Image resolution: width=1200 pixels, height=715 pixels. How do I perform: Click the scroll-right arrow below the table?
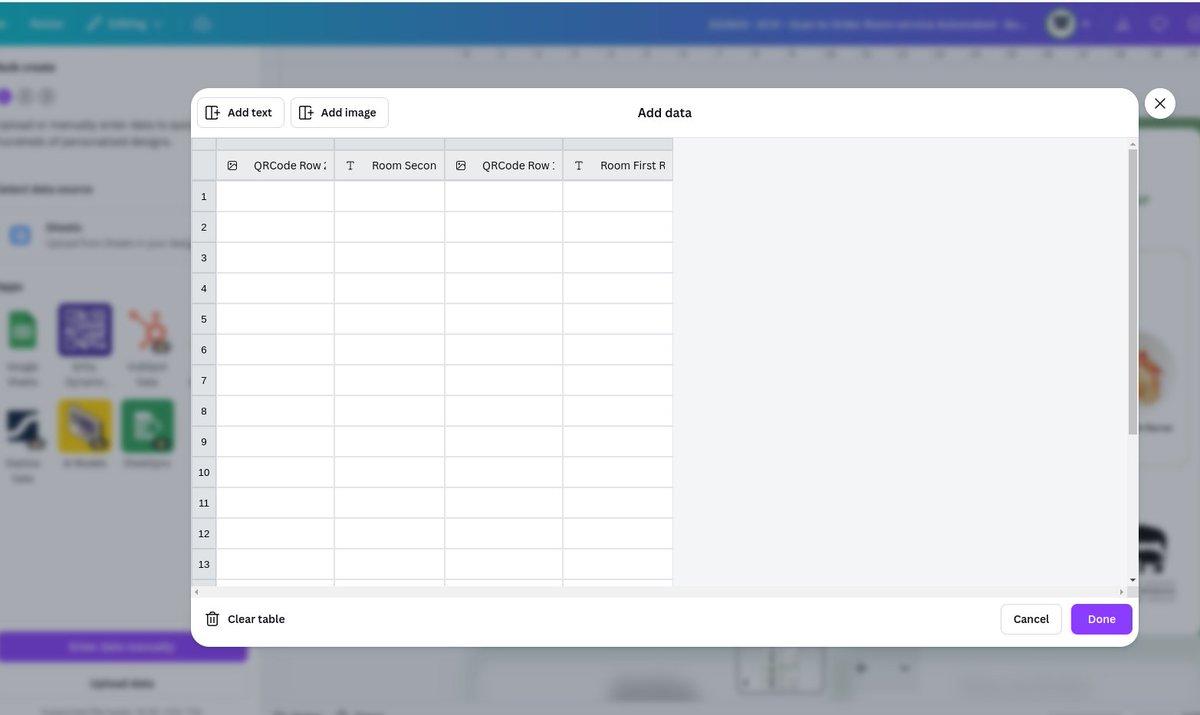tap(1120, 592)
